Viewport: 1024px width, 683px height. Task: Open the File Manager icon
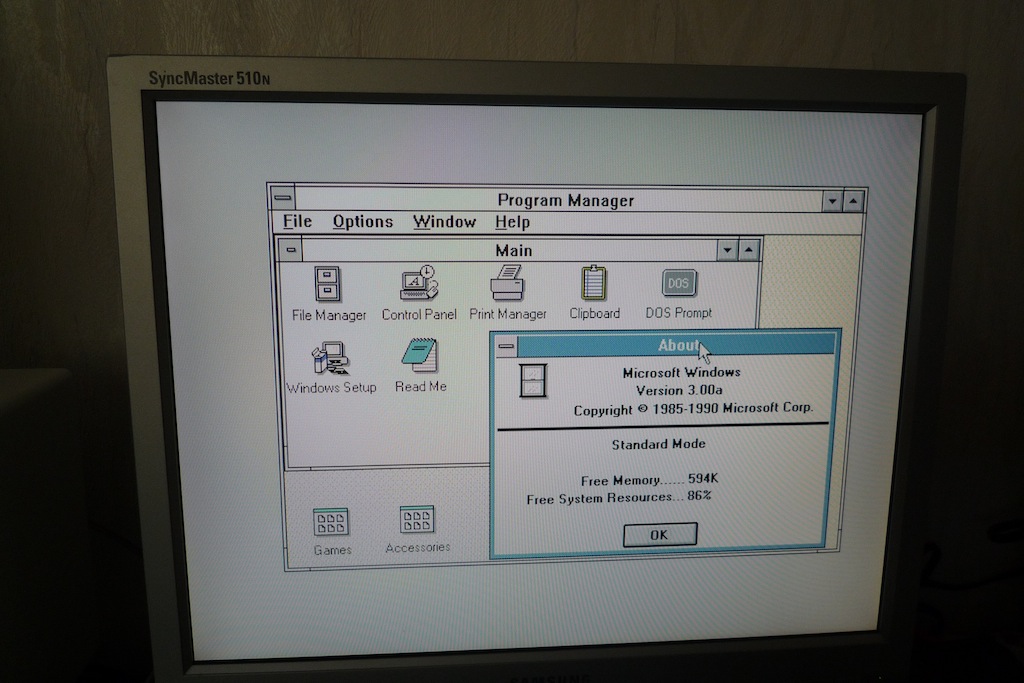pos(328,284)
